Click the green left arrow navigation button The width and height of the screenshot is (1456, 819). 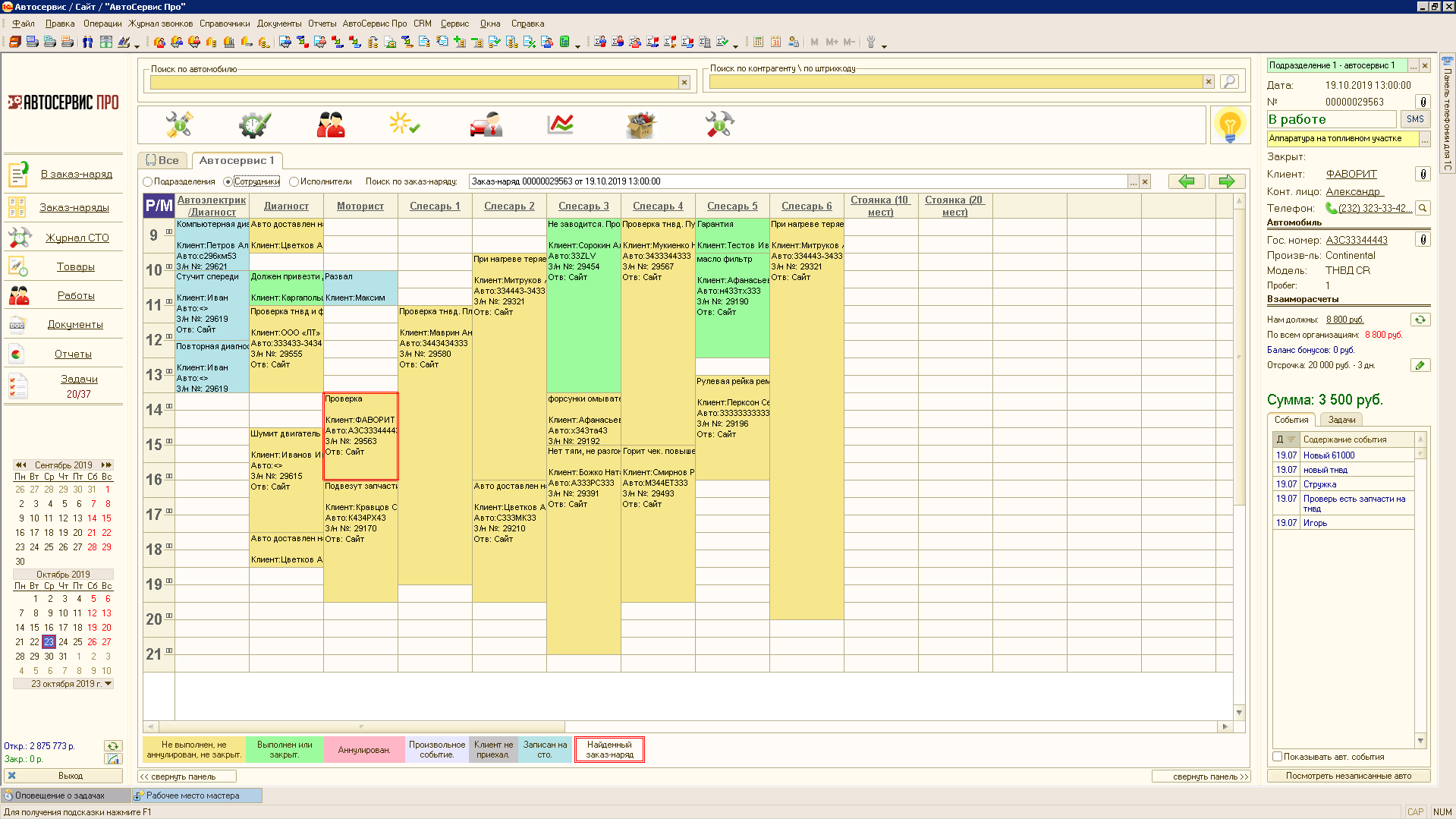[1187, 181]
